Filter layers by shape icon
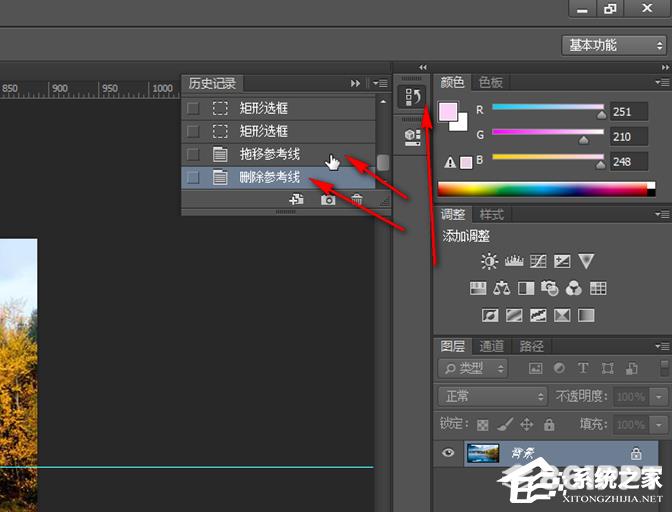The image size is (672, 512). click(x=607, y=368)
